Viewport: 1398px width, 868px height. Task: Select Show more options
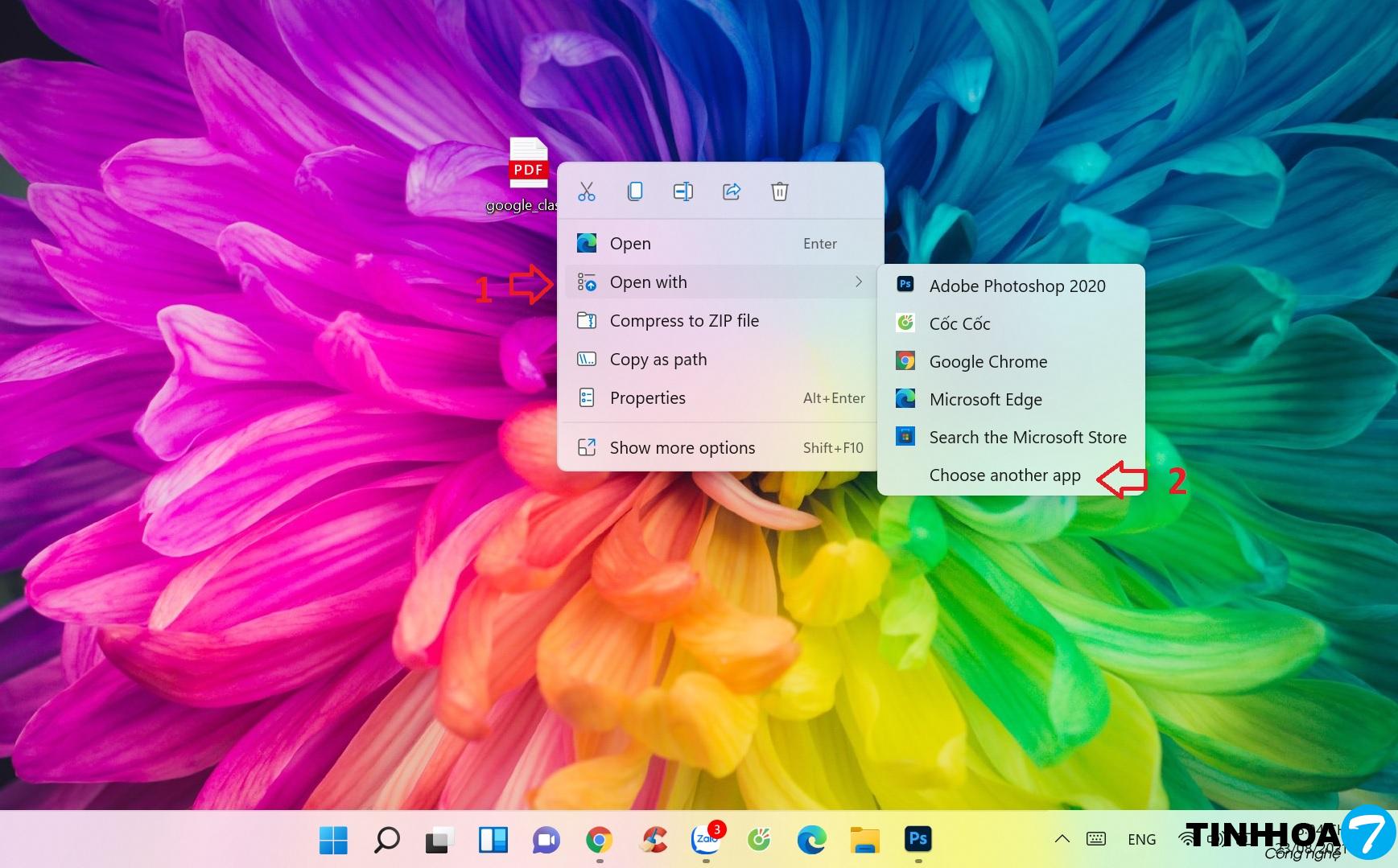[x=682, y=448]
